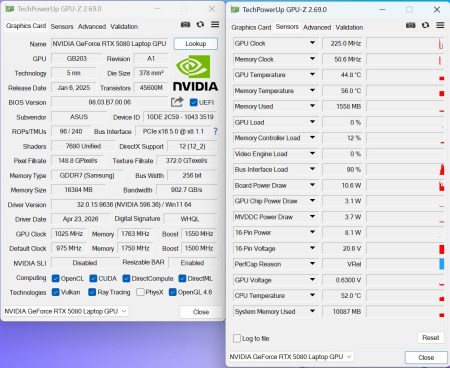This screenshot has width=450, height=368.
Task: Toggle the OpenGL 4.6 checkbox
Action: (172, 292)
